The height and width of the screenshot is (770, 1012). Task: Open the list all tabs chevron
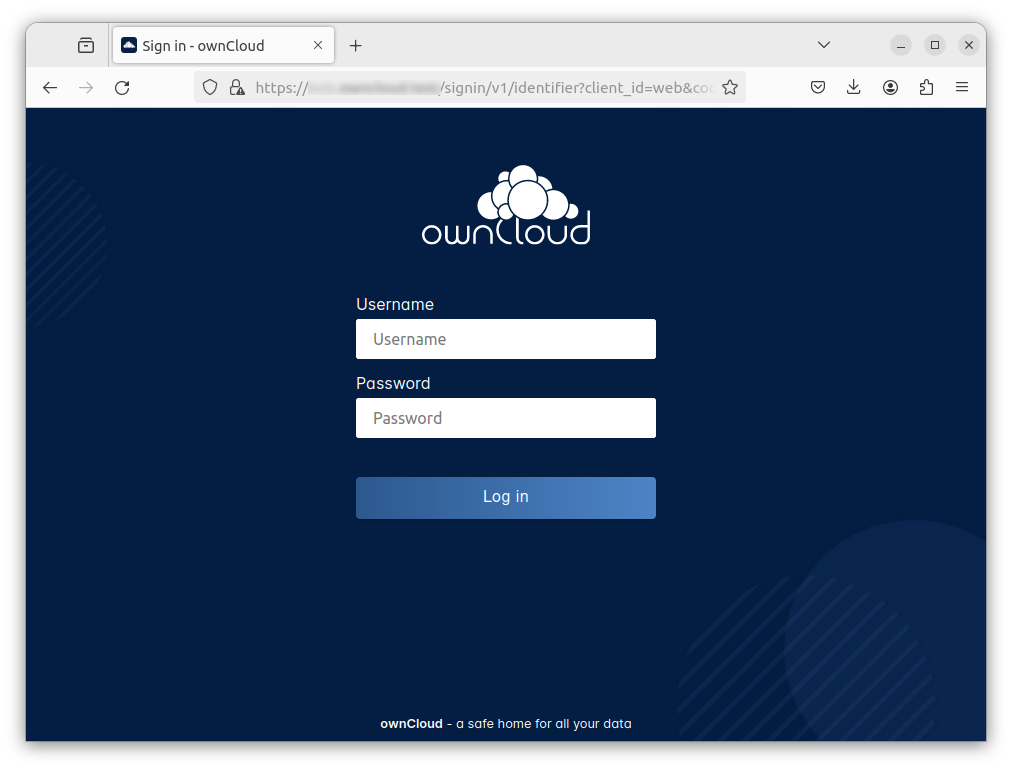coord(823,44)
